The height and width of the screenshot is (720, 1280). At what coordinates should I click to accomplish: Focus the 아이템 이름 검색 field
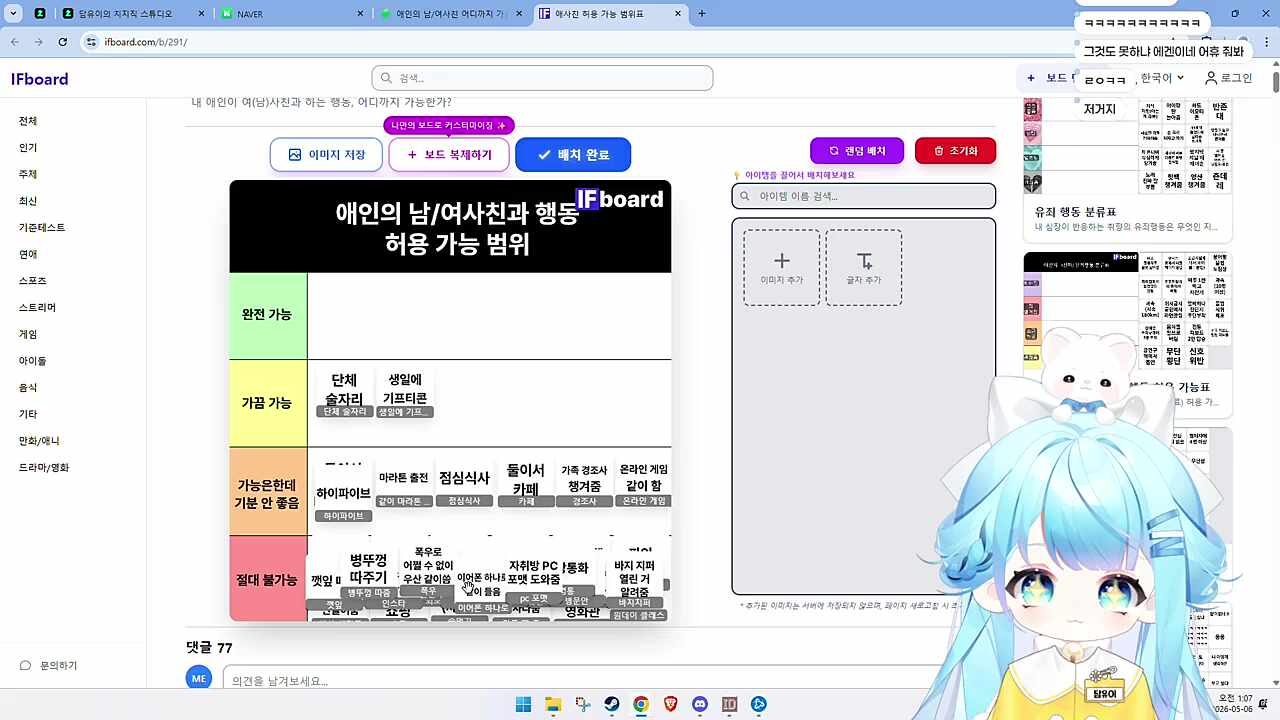tap(864, 196)
